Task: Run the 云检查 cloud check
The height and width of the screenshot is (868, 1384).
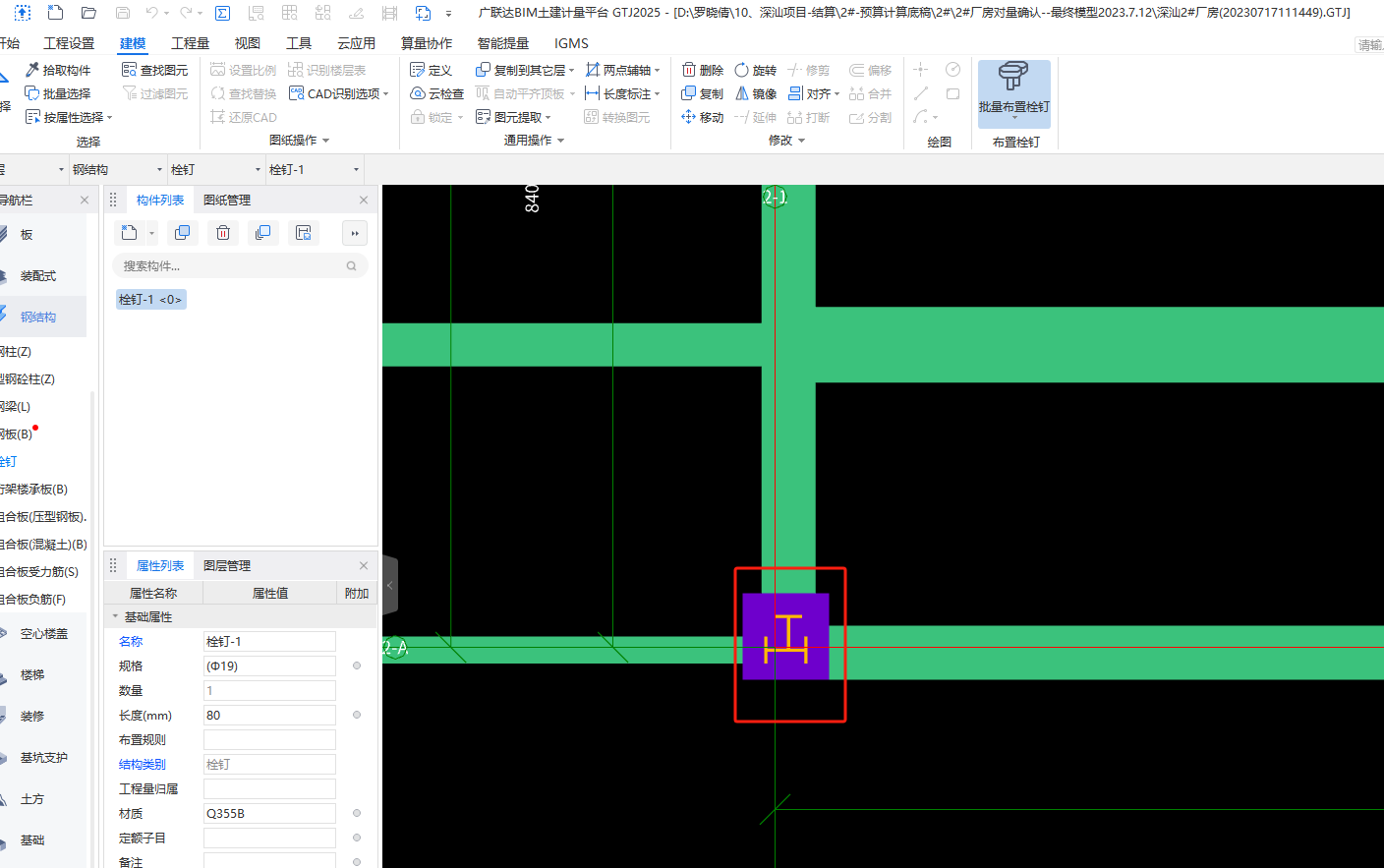Action: point(436,93)
